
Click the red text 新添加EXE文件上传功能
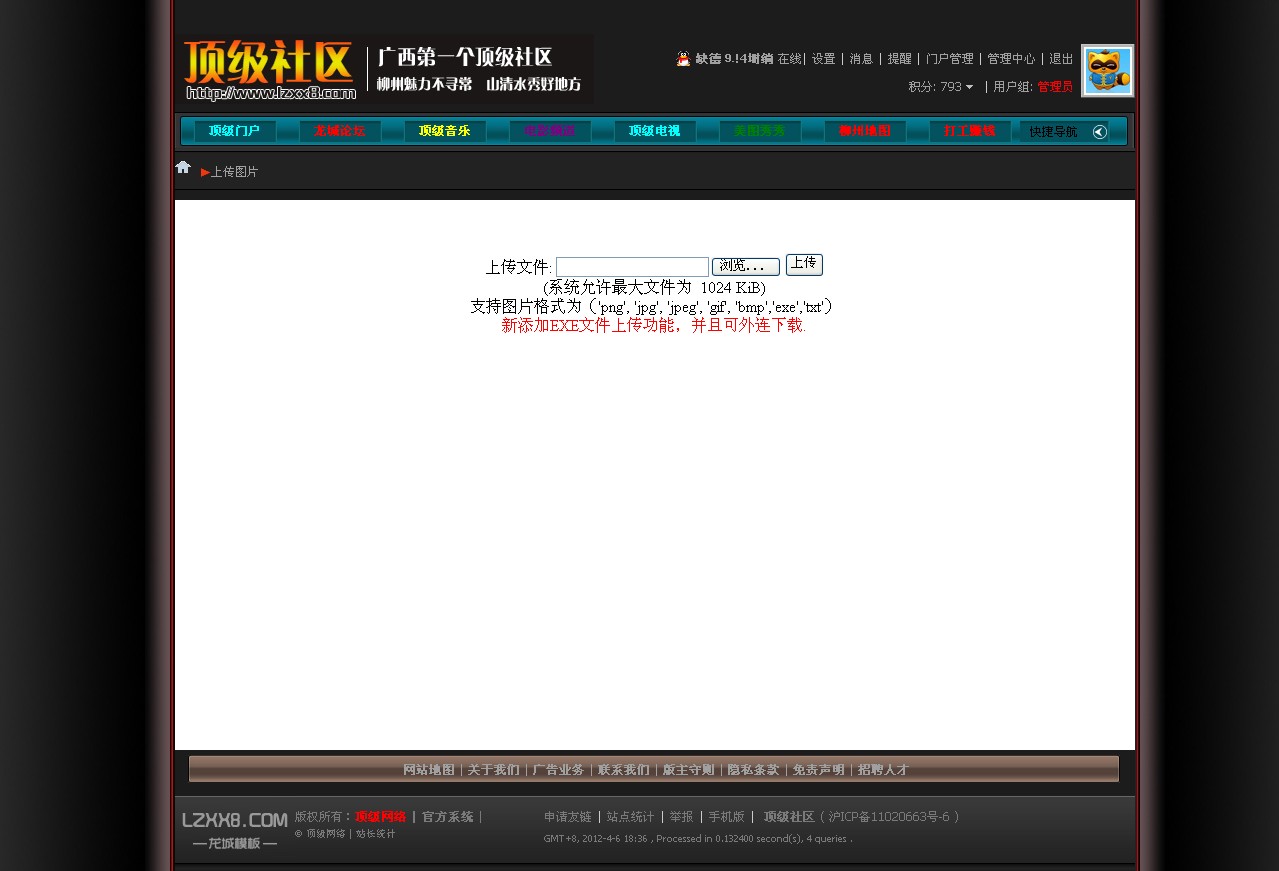(653, 325)
